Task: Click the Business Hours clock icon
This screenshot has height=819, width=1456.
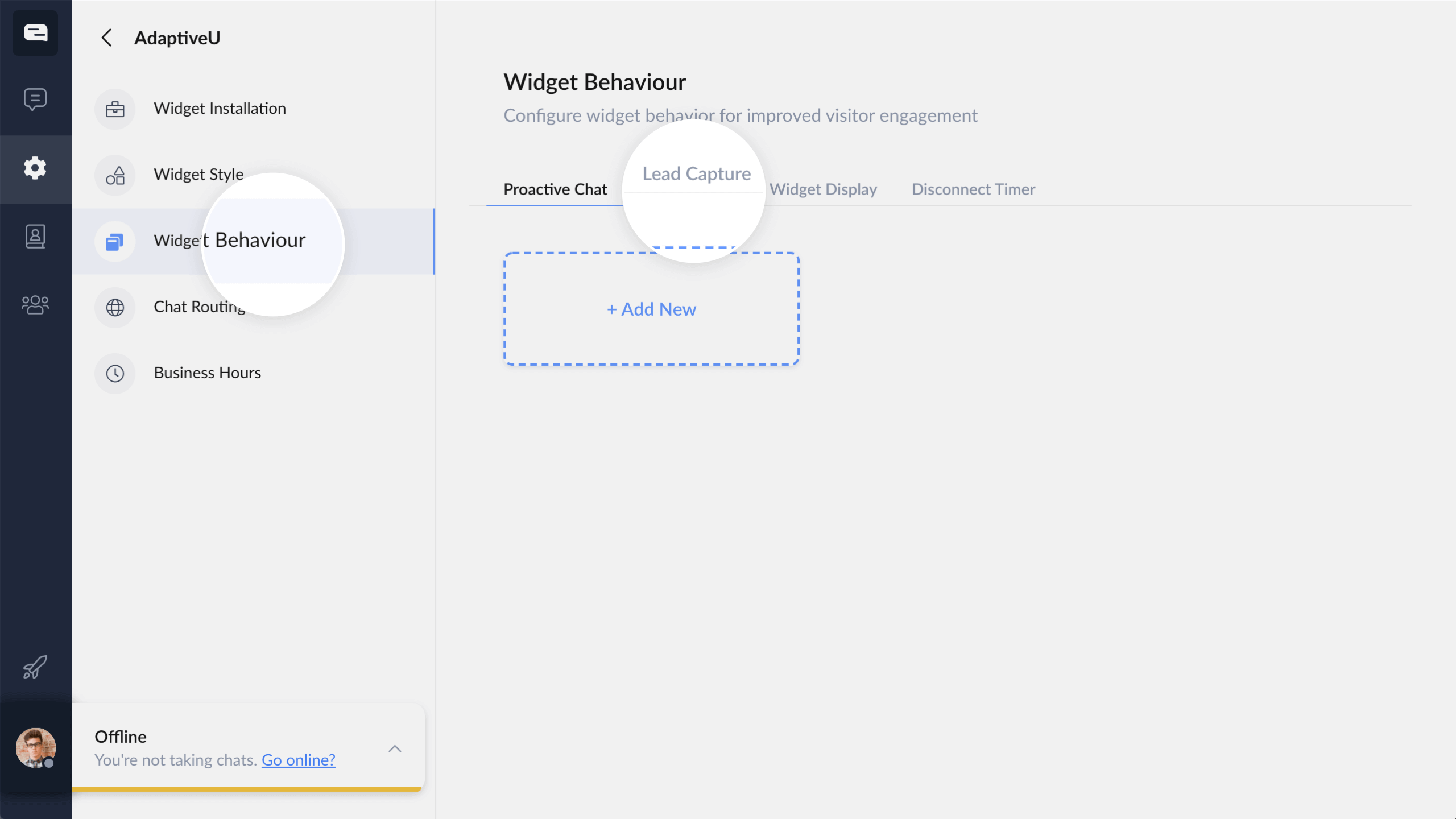Action: tap(115, 374)
